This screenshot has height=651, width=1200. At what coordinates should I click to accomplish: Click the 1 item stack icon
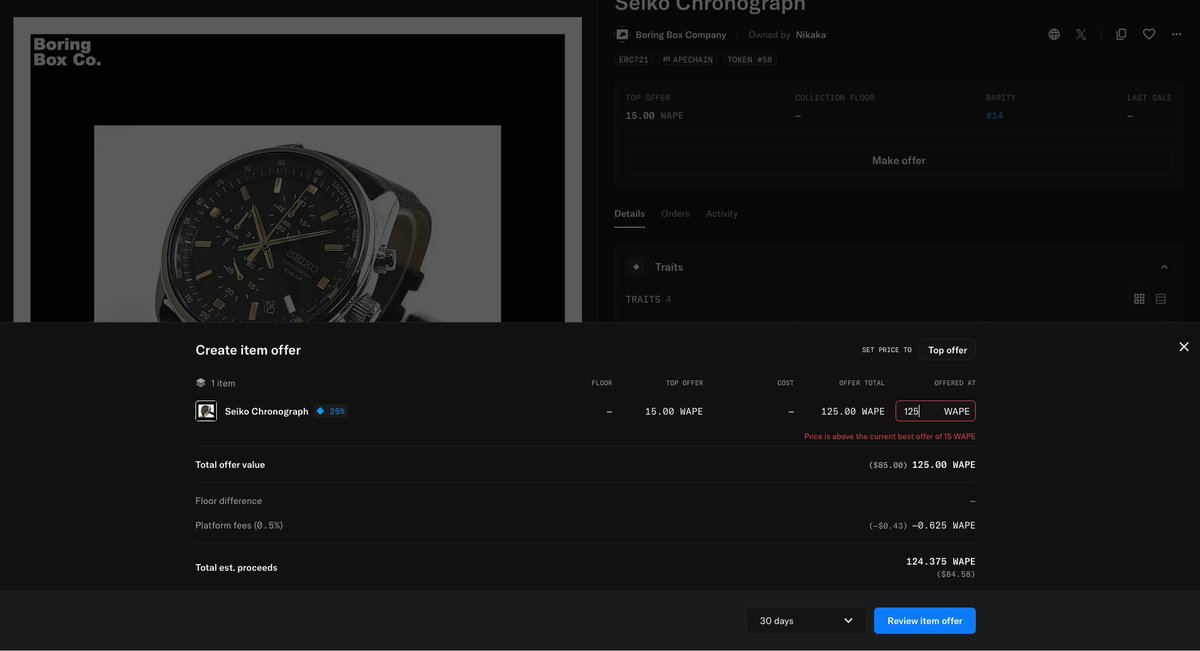point(201,383)
